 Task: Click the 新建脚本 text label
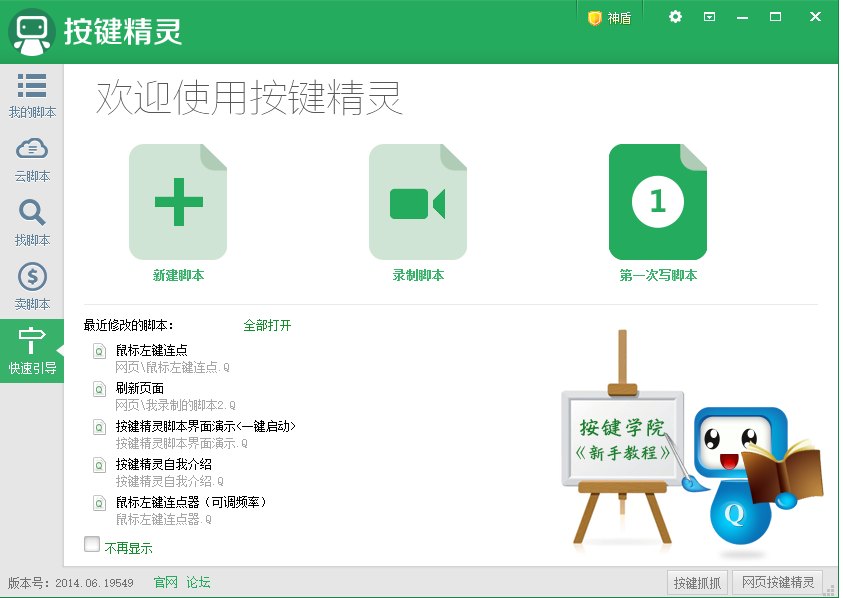(x=178, y=275)
